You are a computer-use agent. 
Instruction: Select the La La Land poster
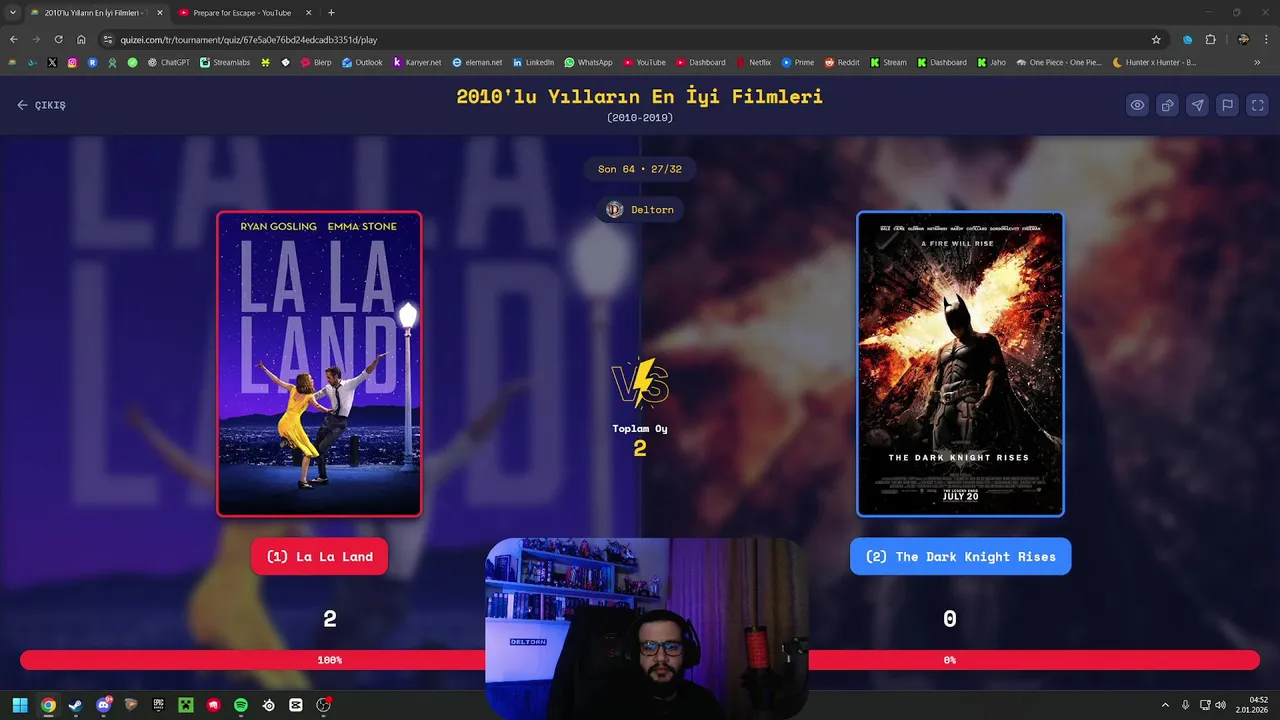coord(320,364)
